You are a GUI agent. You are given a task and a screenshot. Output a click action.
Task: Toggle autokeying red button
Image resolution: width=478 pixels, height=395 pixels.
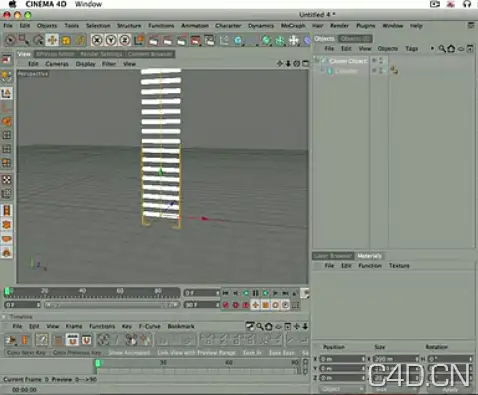tap(235, 305)
